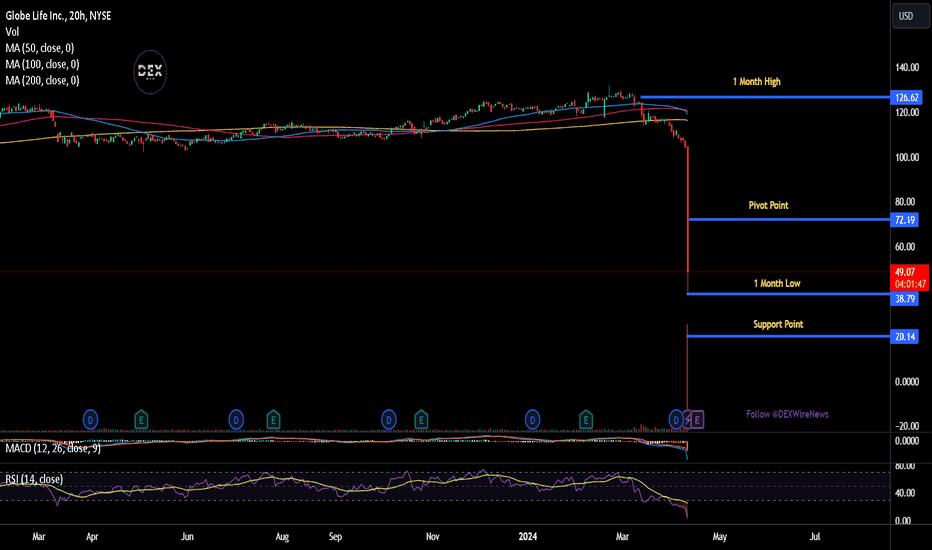Click the 04:01:47 bar countdown
Viewport: 932px width, 550px height.
(x=909, y=284)
